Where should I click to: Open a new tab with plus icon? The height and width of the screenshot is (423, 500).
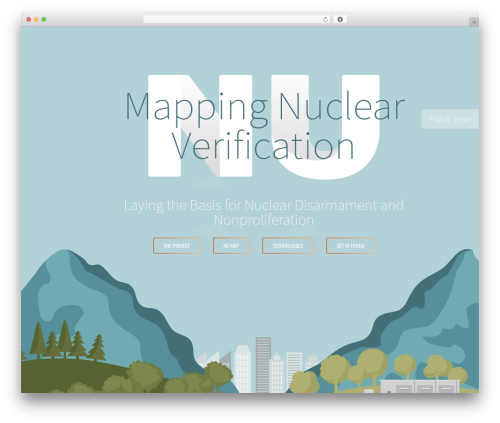pos(474,22)
